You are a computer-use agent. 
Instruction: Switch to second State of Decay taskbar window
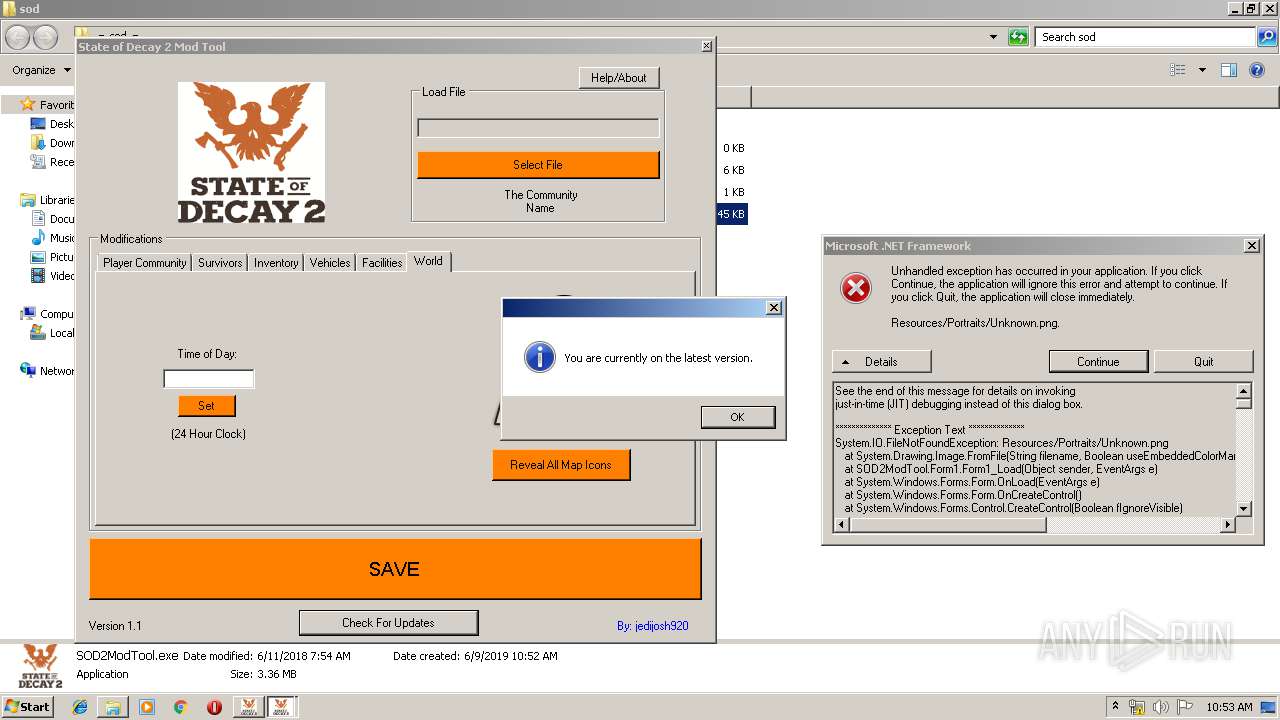[x=281, y=707]
